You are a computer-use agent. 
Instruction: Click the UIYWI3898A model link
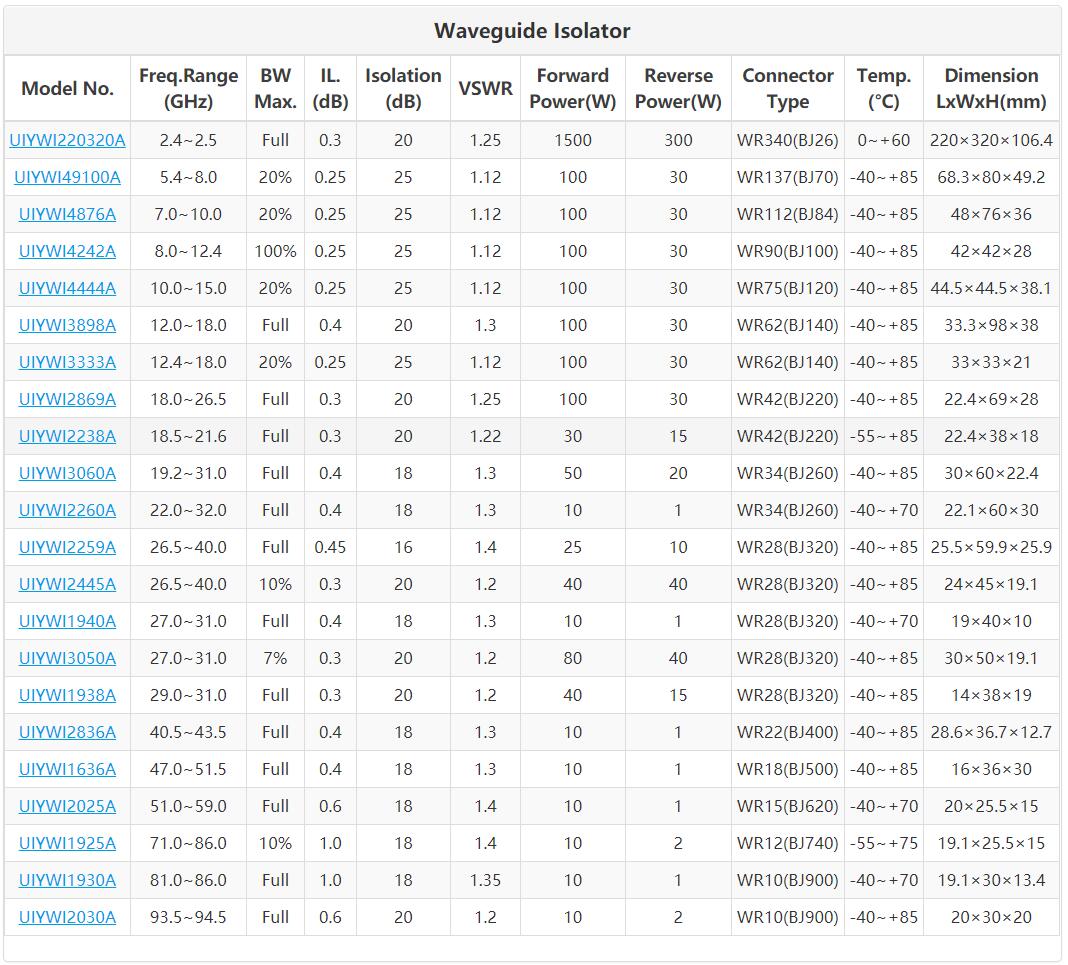[67, 325]
